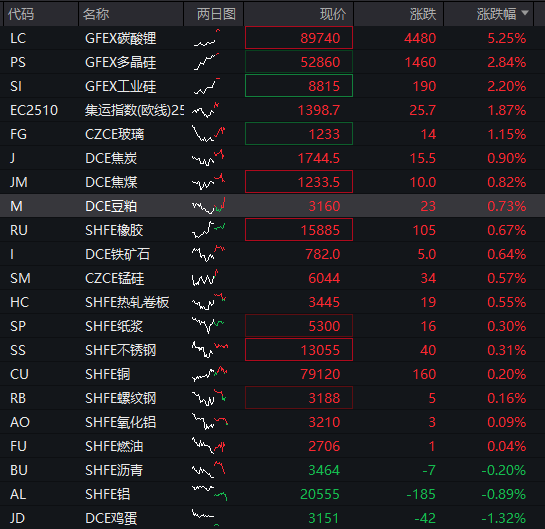Click the 5.25% change for LC
The width and height of the screenshot is (545, 529).
[506, 38]
